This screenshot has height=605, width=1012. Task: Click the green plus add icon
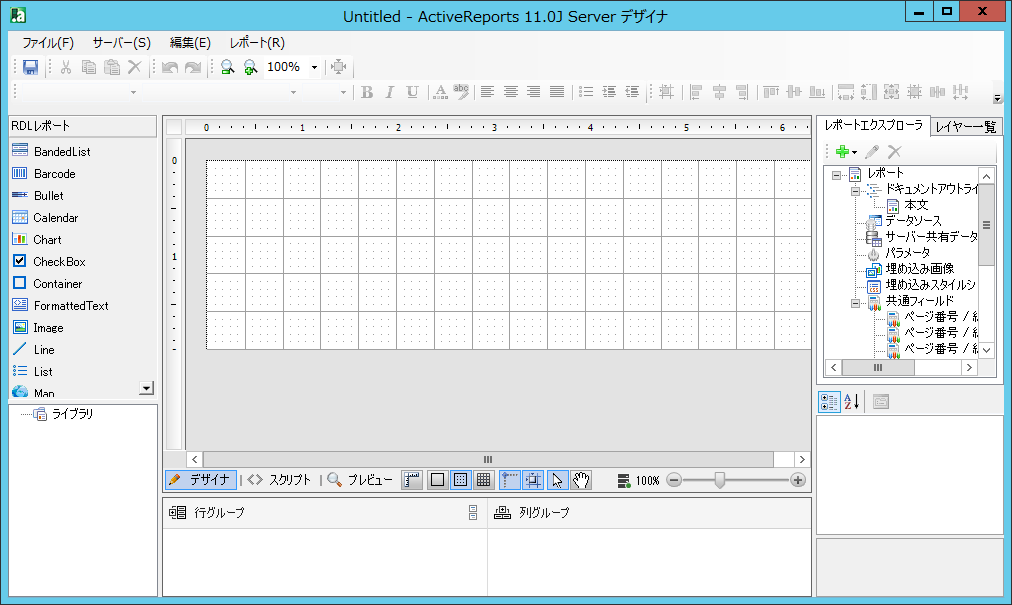click(x=842, y=152)
